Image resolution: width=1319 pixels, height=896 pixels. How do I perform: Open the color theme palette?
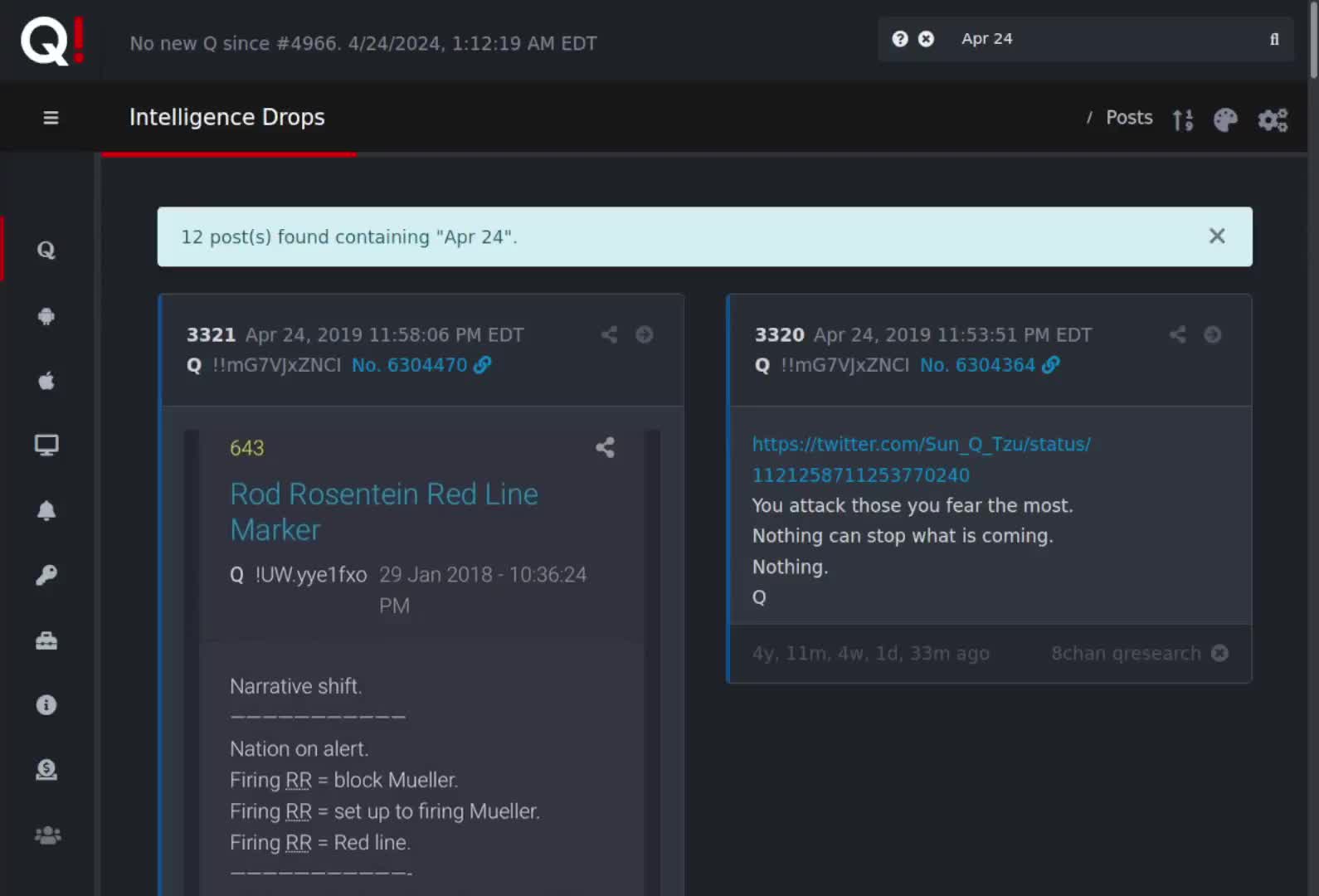tap(1225, 120)
